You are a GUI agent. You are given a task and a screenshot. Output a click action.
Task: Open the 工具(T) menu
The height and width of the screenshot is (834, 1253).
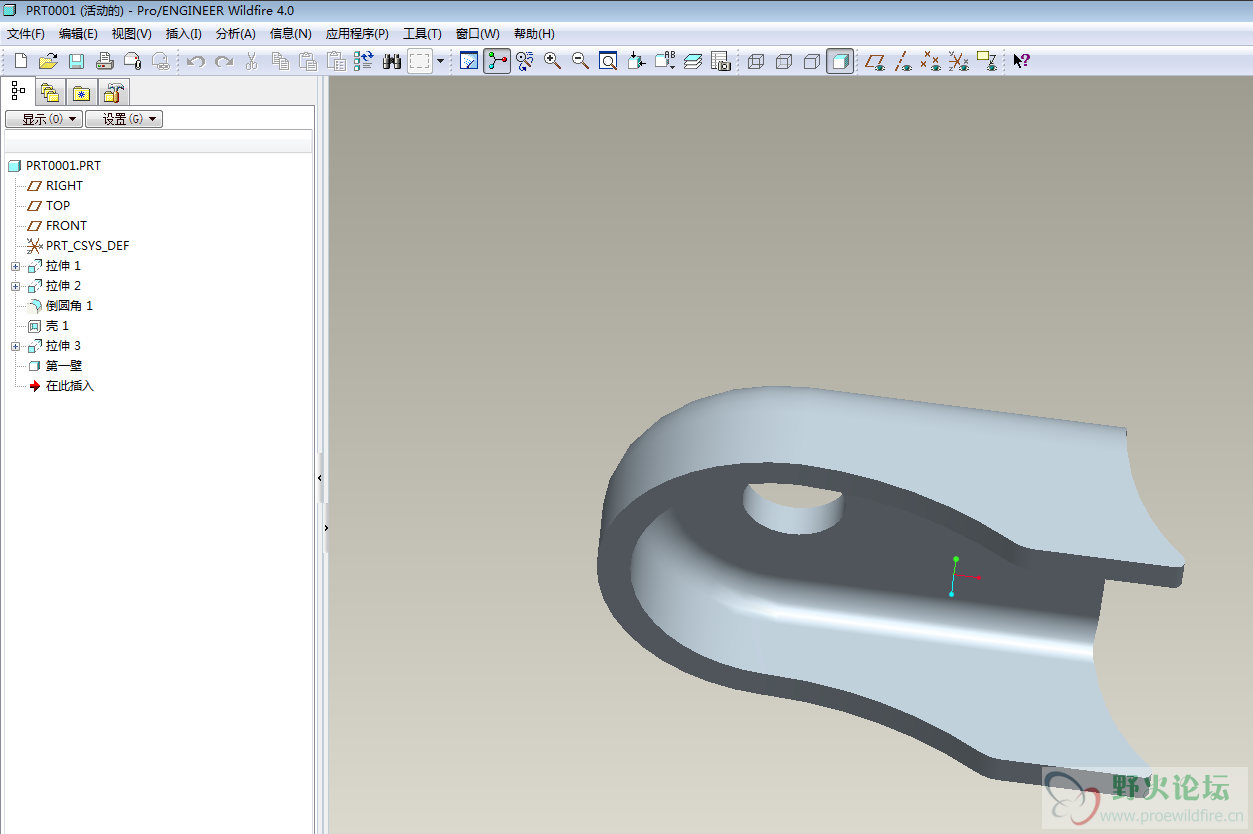coord(422,34)
